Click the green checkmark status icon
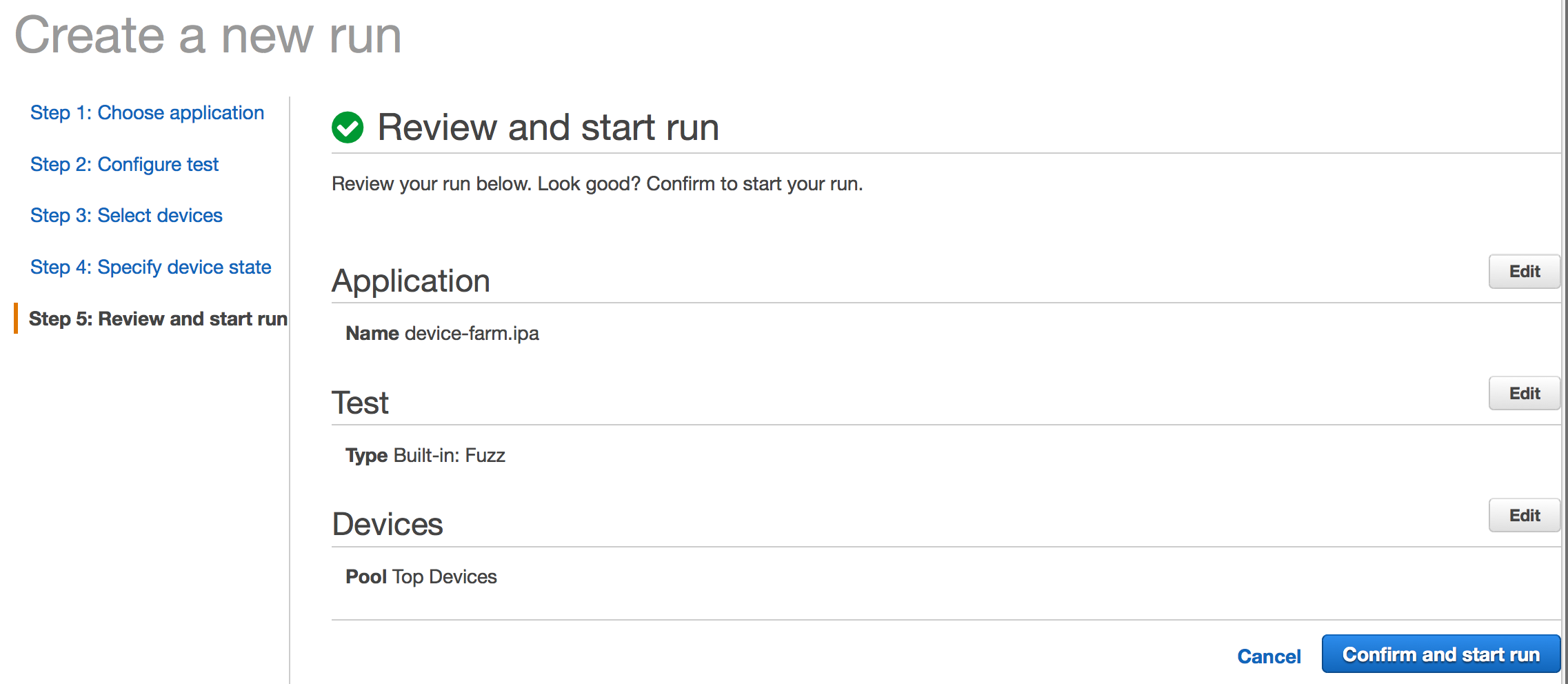Screen dimensions: 1568x684 click(348, 128)
